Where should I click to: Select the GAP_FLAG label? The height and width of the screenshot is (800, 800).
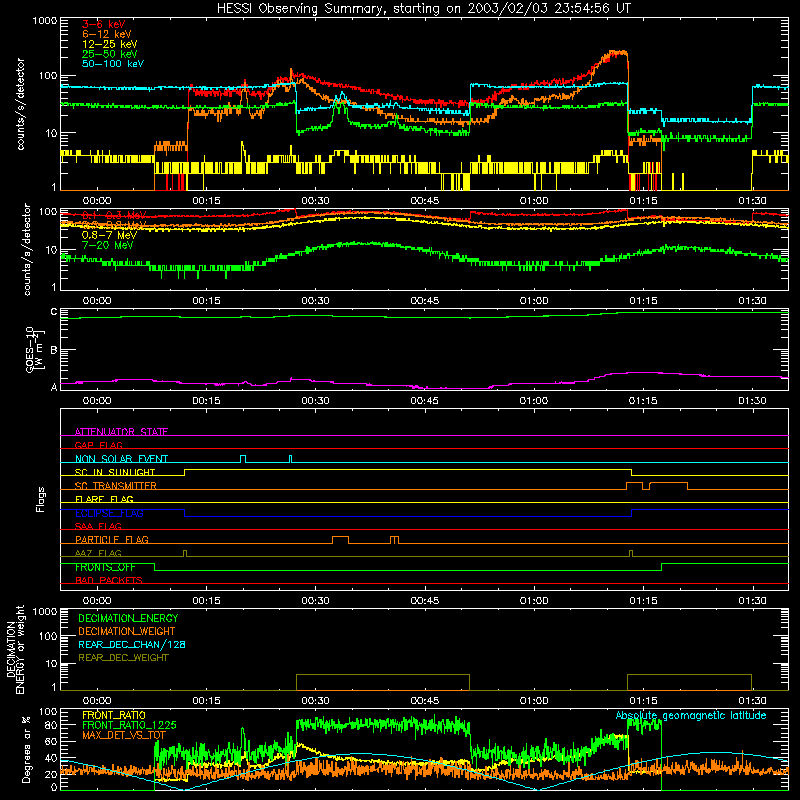tap(98, 445)
